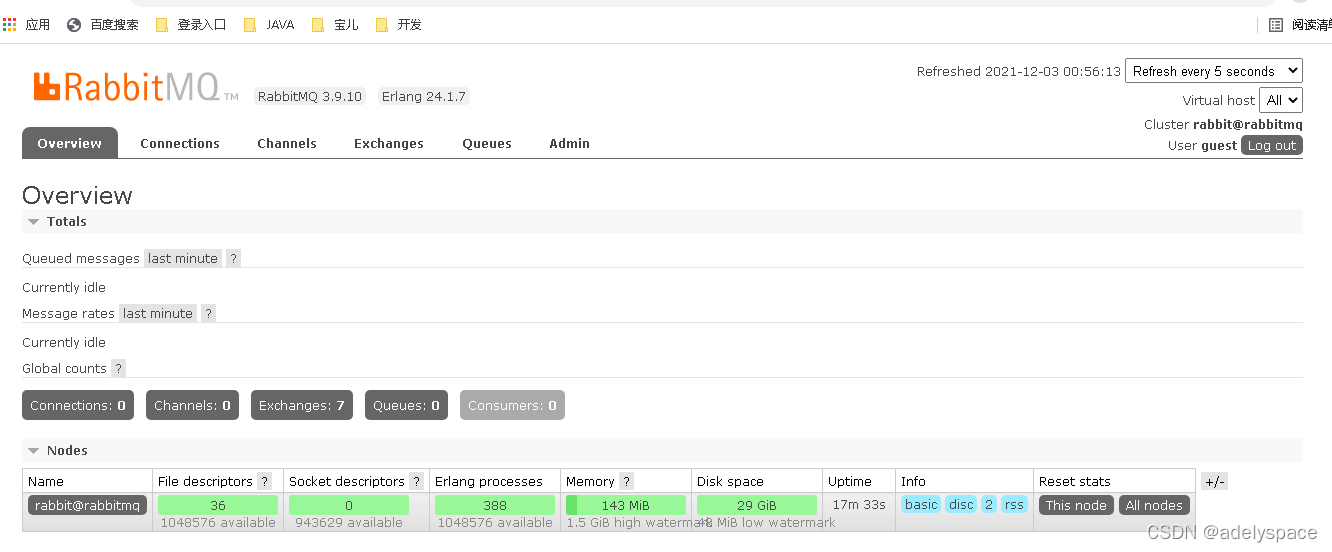Click the Erlang processes 388 bar
Image resolution: width=1332 pixels, height=552 pixels.
point(495,505)
